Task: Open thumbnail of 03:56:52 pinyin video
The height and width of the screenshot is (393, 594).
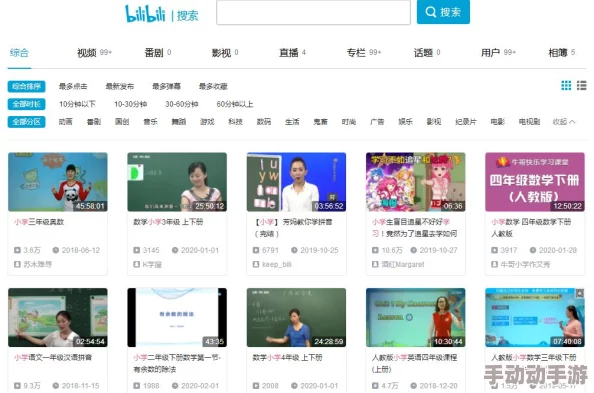Action: point(296,182)
